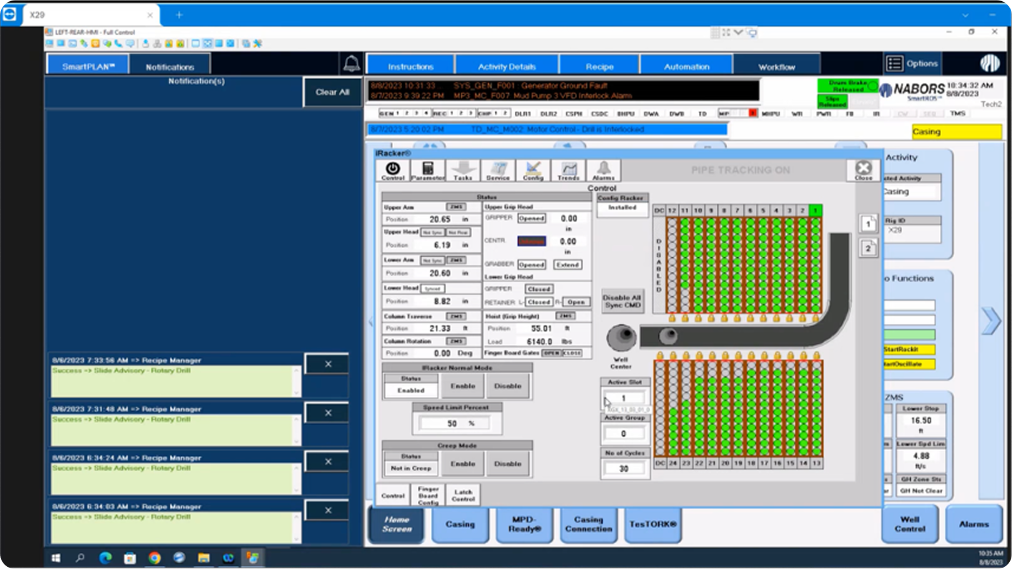Click the right chevron arrow panel
Image resolution: width=1013 pixels, height=570 pixels.
pos(990,321)
